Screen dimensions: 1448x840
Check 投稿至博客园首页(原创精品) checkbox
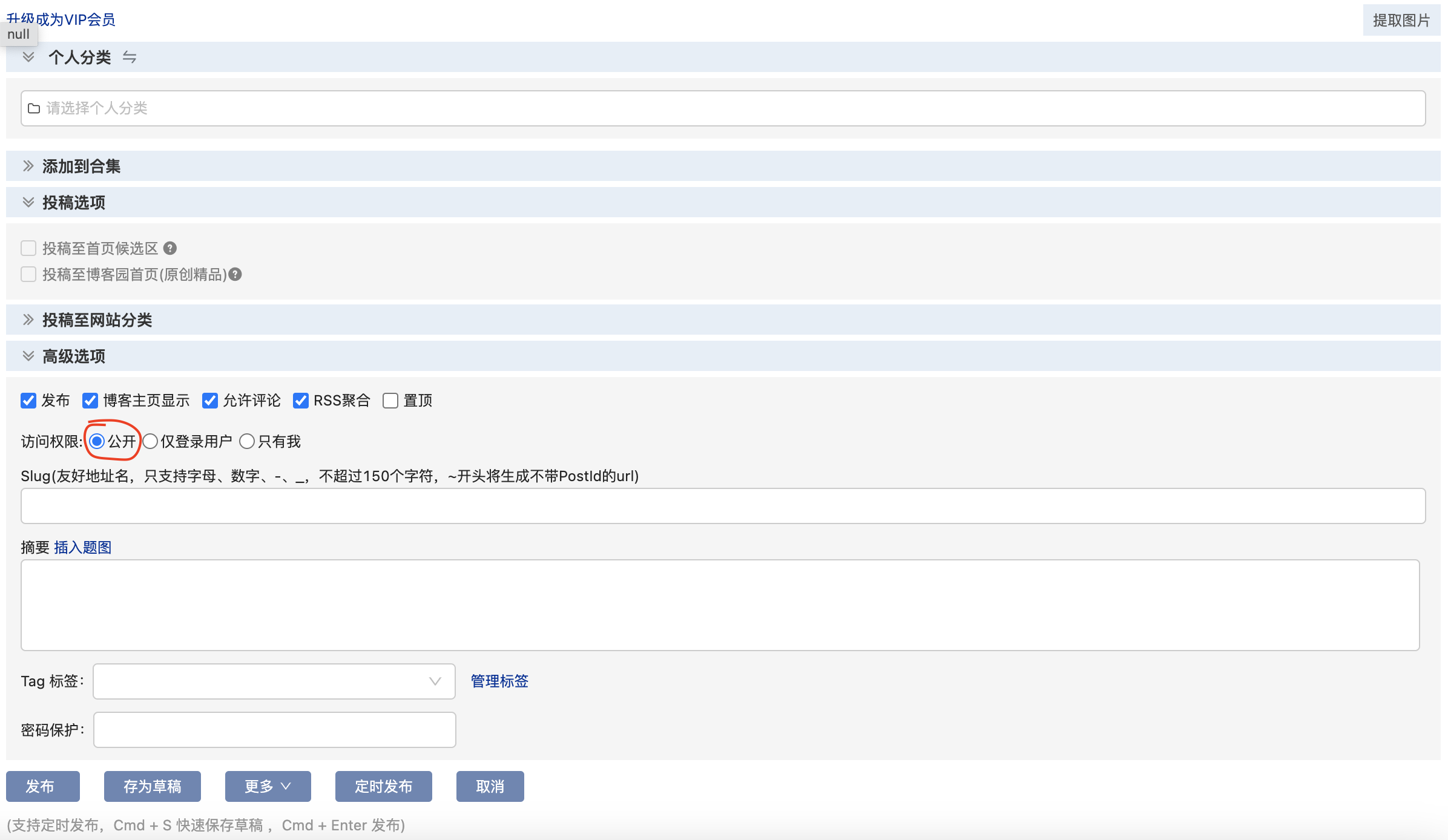tap(28, 274)
